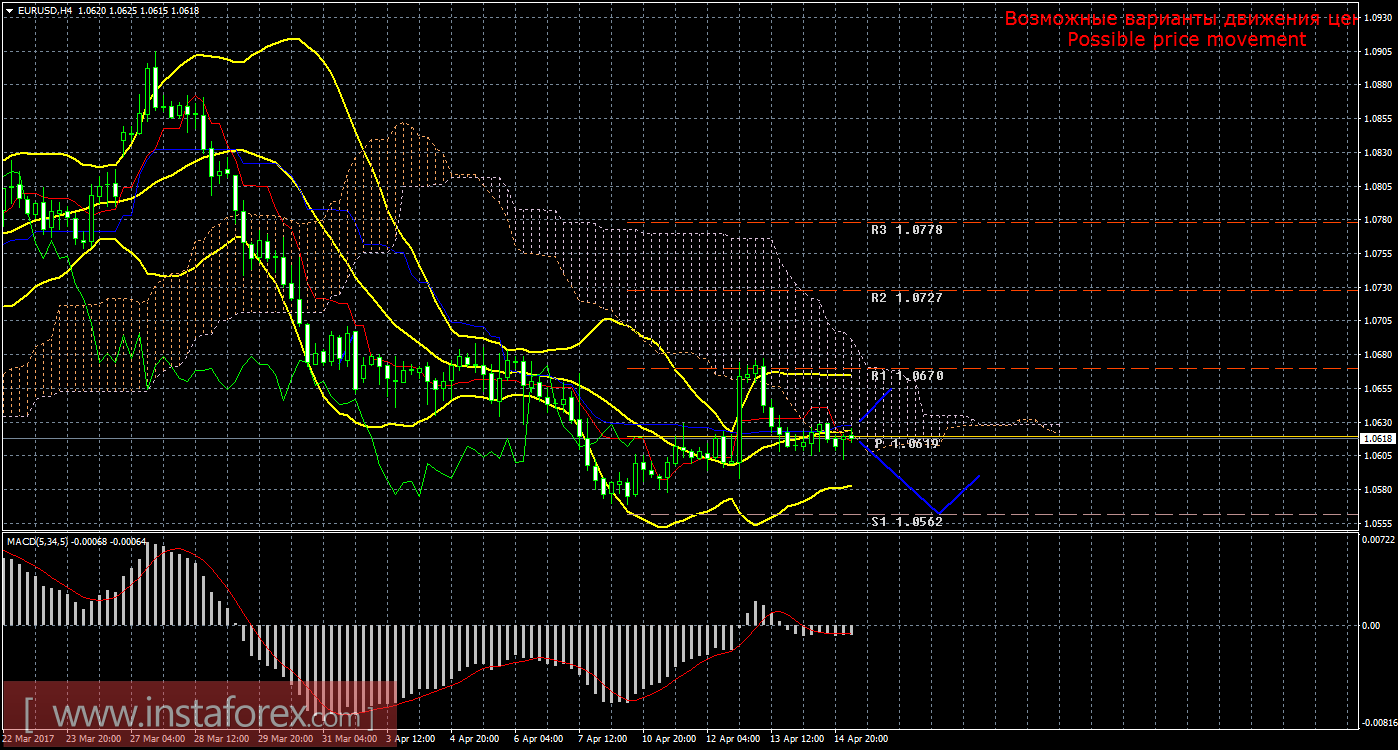Click the 1.0555 price axis label
The image size is (1398, 750).
(1378, 523)
